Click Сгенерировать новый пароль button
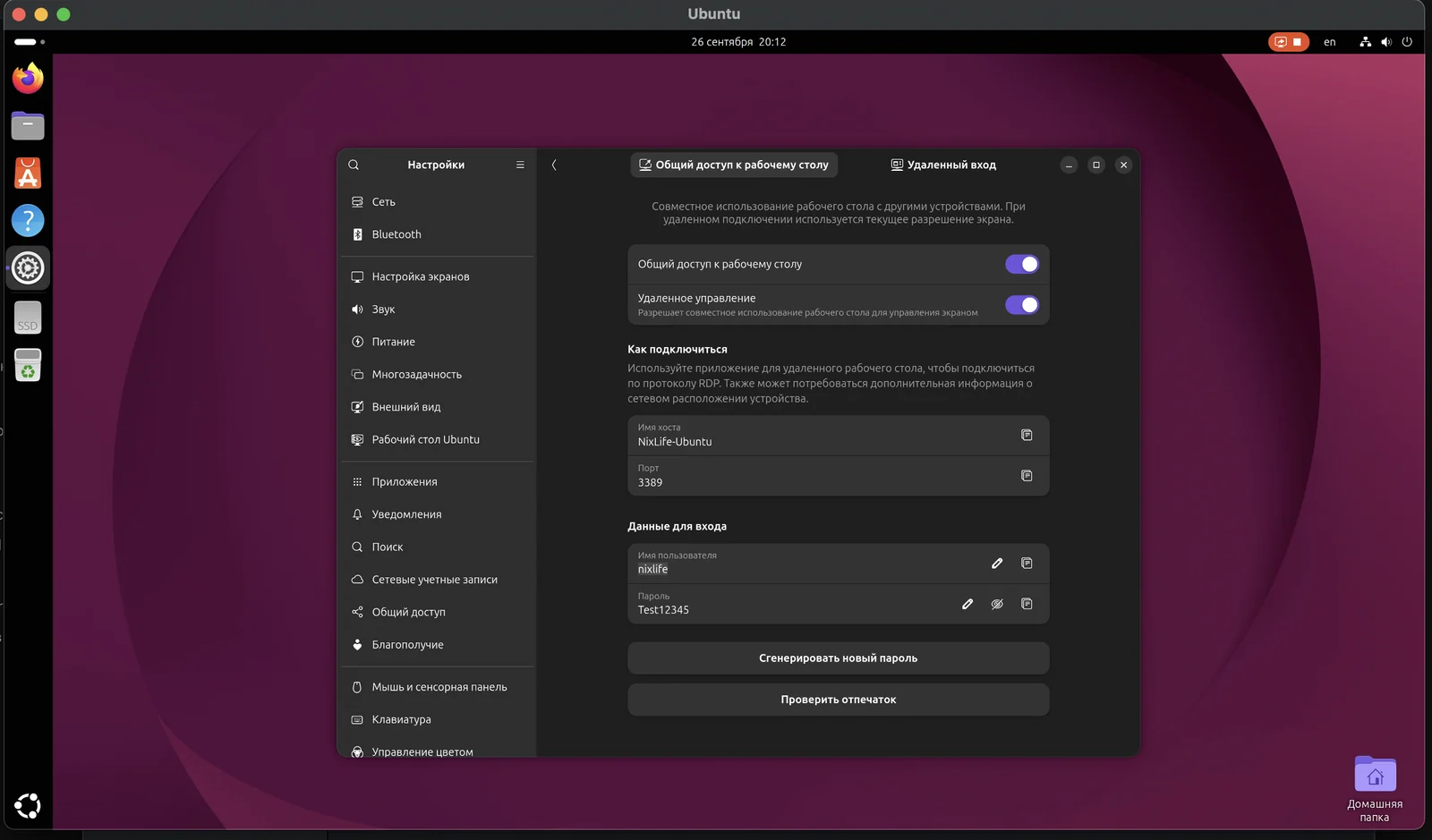 coord(839,658)
